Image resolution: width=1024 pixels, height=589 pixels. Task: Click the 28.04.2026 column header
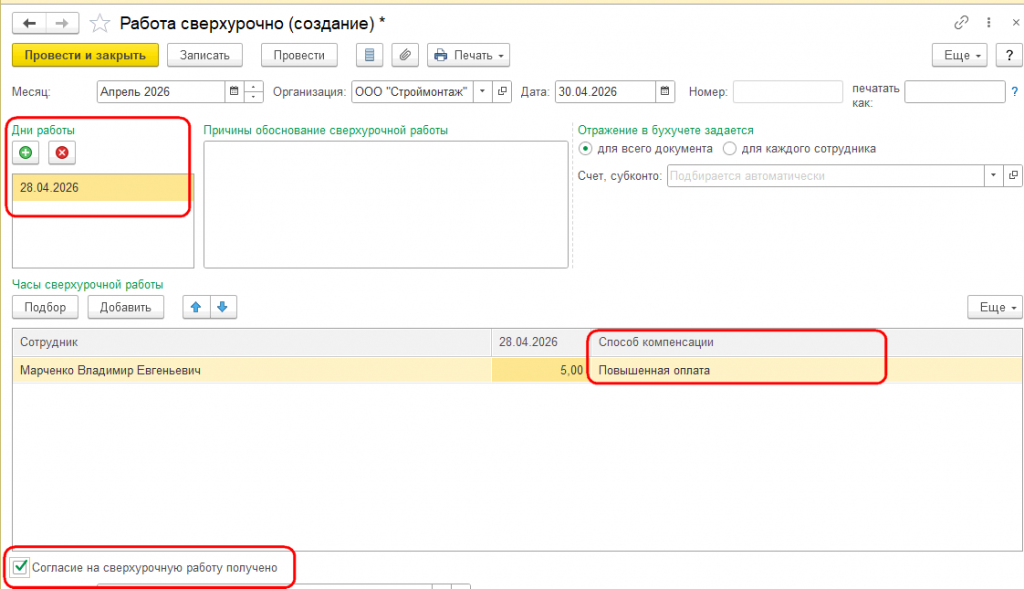coord(539,342)
